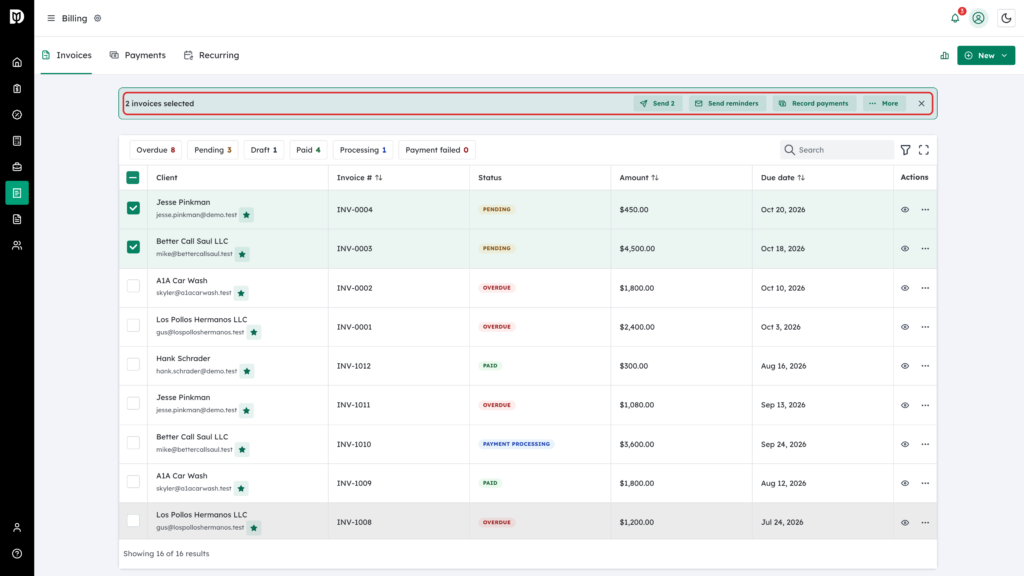This screenshot has width=1024, height=576.
Task: Click the star icon for INV-0001 client
Action: coord(254,332)
